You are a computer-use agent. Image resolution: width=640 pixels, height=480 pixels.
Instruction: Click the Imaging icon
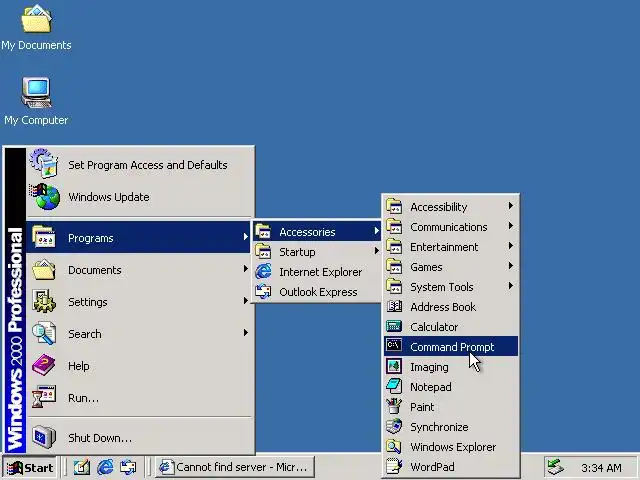coord(394,366)
